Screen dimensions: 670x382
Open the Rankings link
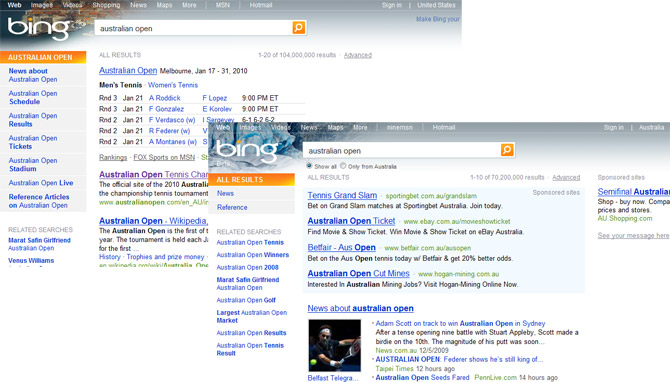pos(113,157)
